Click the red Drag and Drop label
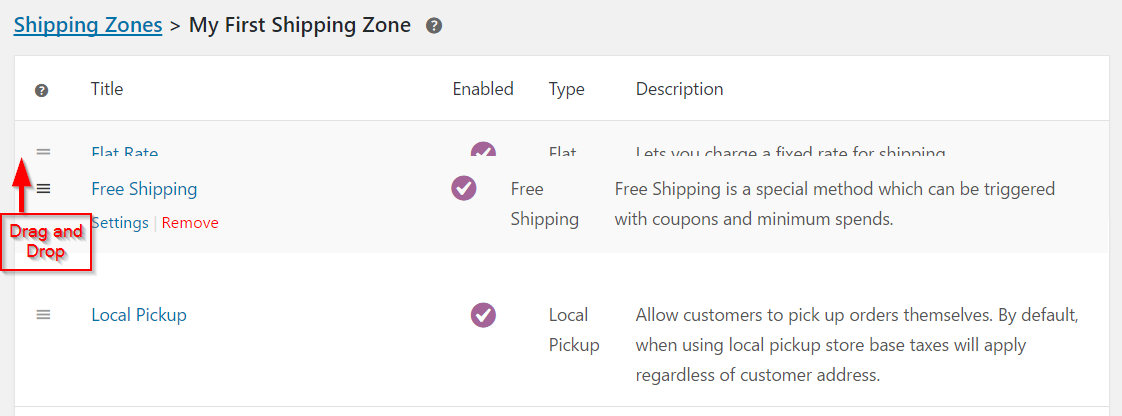 46,242
